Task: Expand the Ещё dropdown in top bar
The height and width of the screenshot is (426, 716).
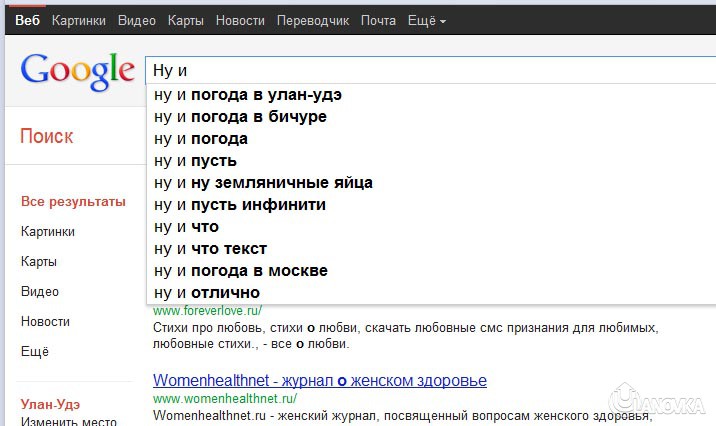Action: [x=426, y=21]
